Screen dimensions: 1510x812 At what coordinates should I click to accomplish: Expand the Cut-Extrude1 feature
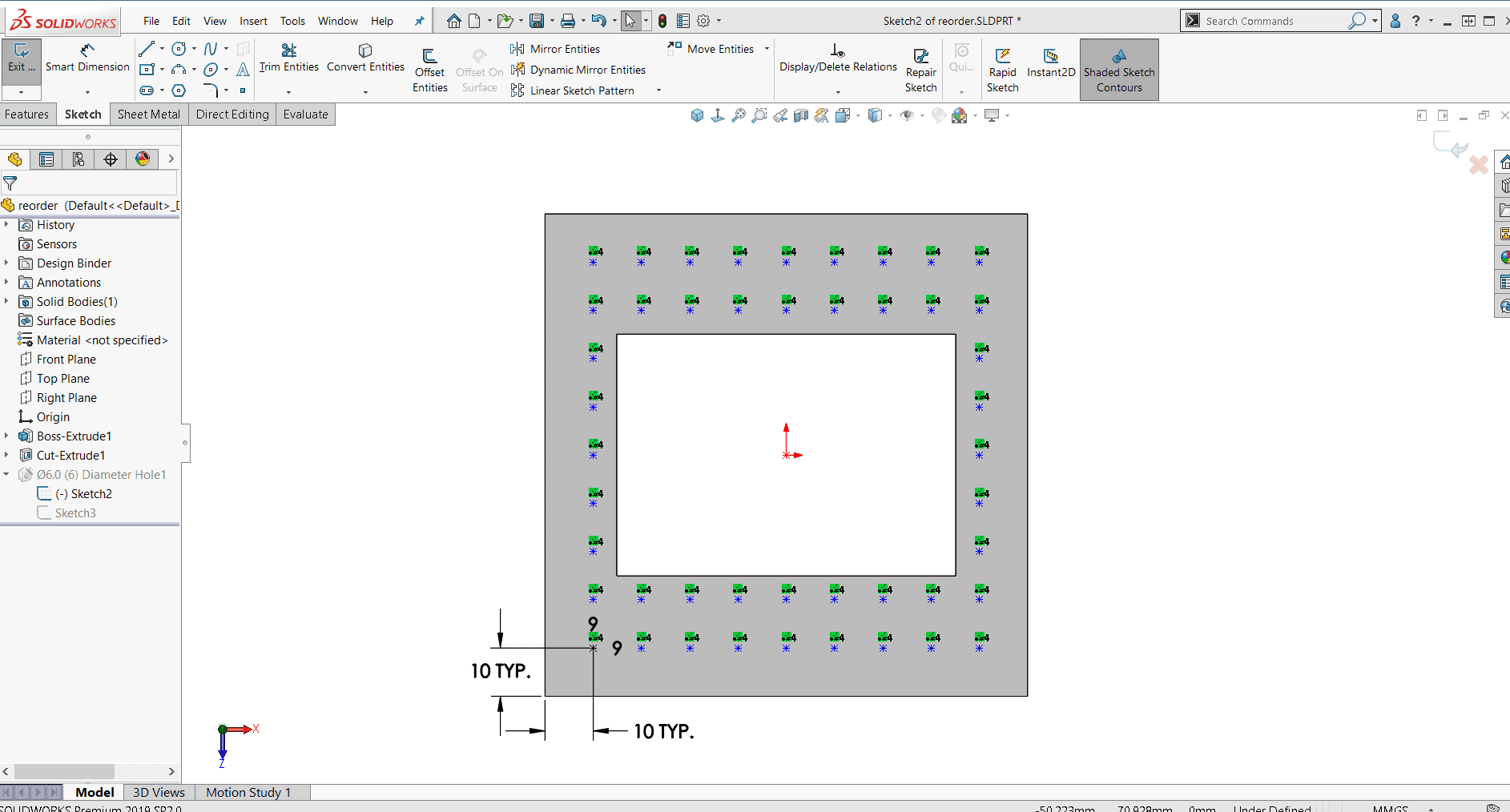tap(6, 456)
